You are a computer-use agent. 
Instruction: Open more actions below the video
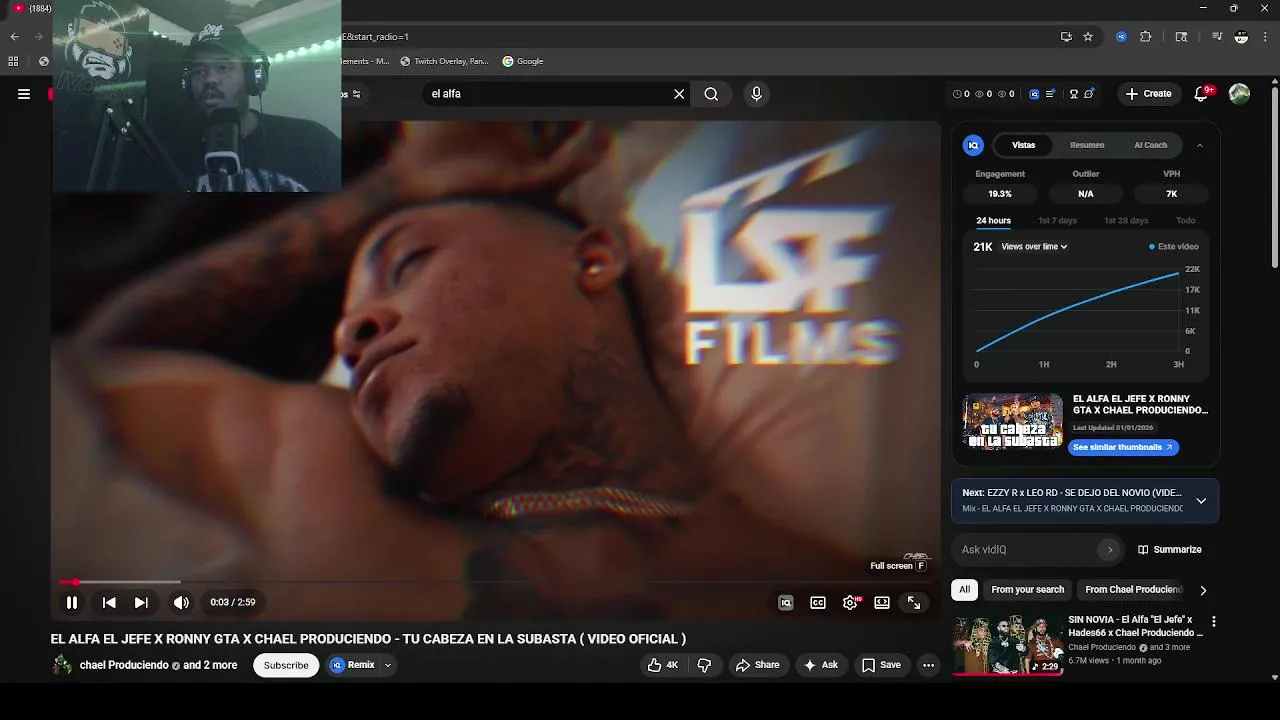tap(928, 665)
